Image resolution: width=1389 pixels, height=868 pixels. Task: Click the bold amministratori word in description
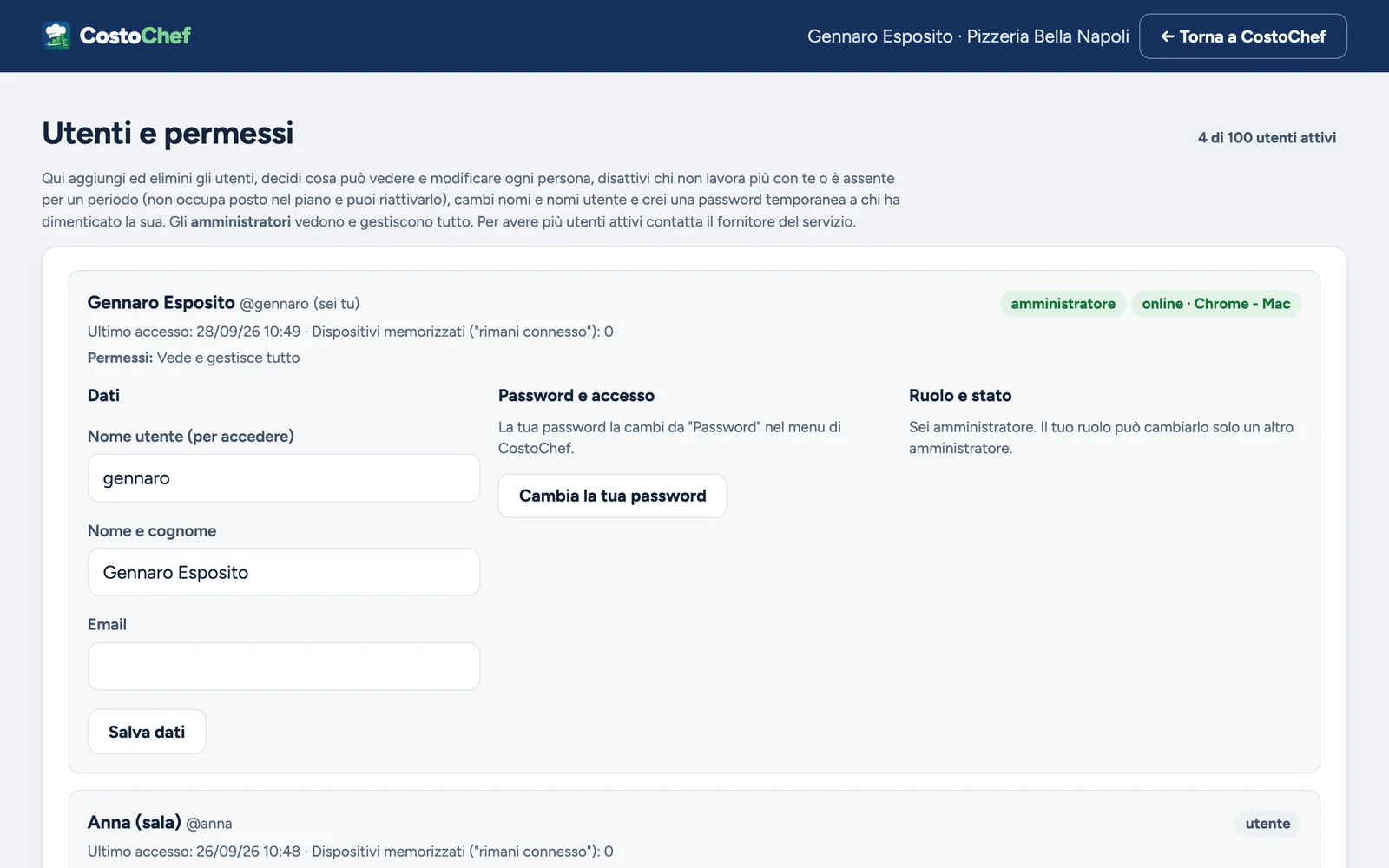[240, 221]
